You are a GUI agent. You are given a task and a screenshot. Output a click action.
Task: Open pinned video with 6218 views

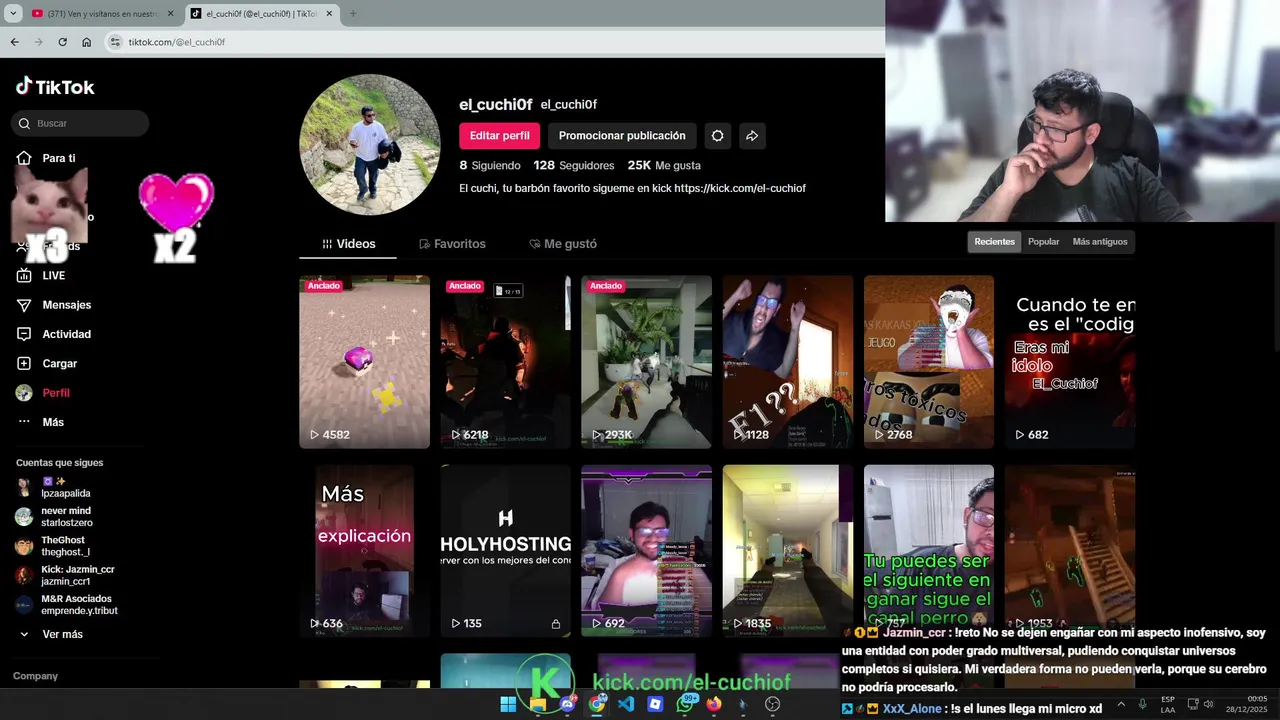505,362
